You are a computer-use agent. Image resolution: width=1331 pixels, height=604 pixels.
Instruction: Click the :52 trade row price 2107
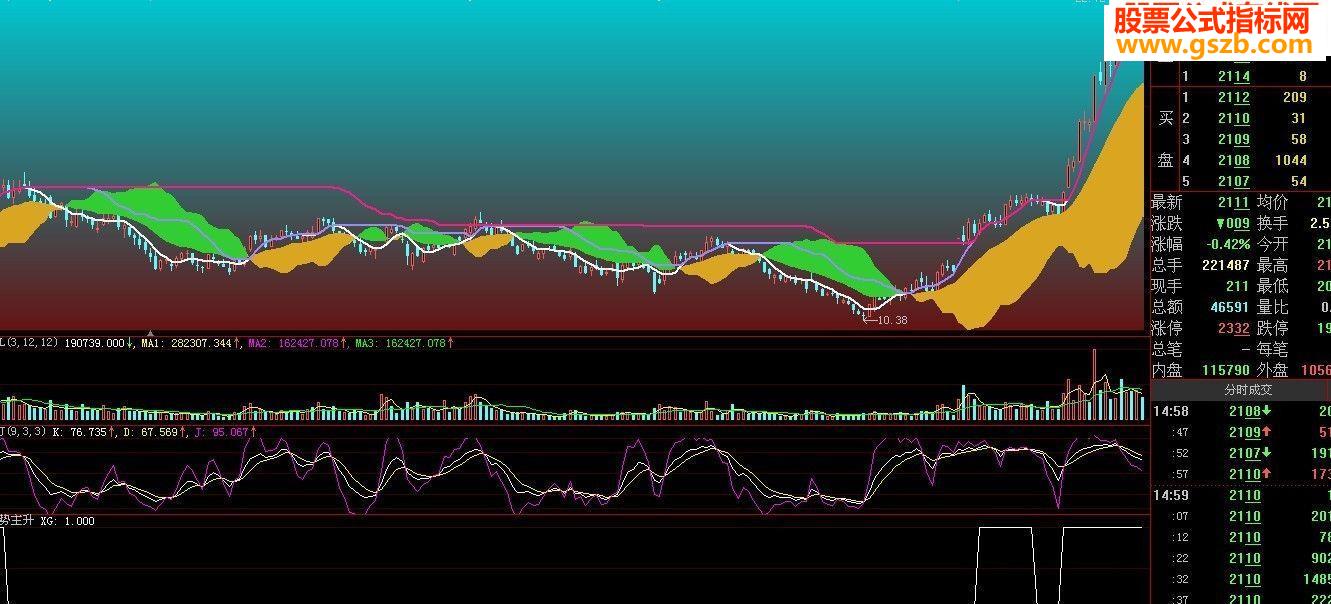tap(1244, 453)
